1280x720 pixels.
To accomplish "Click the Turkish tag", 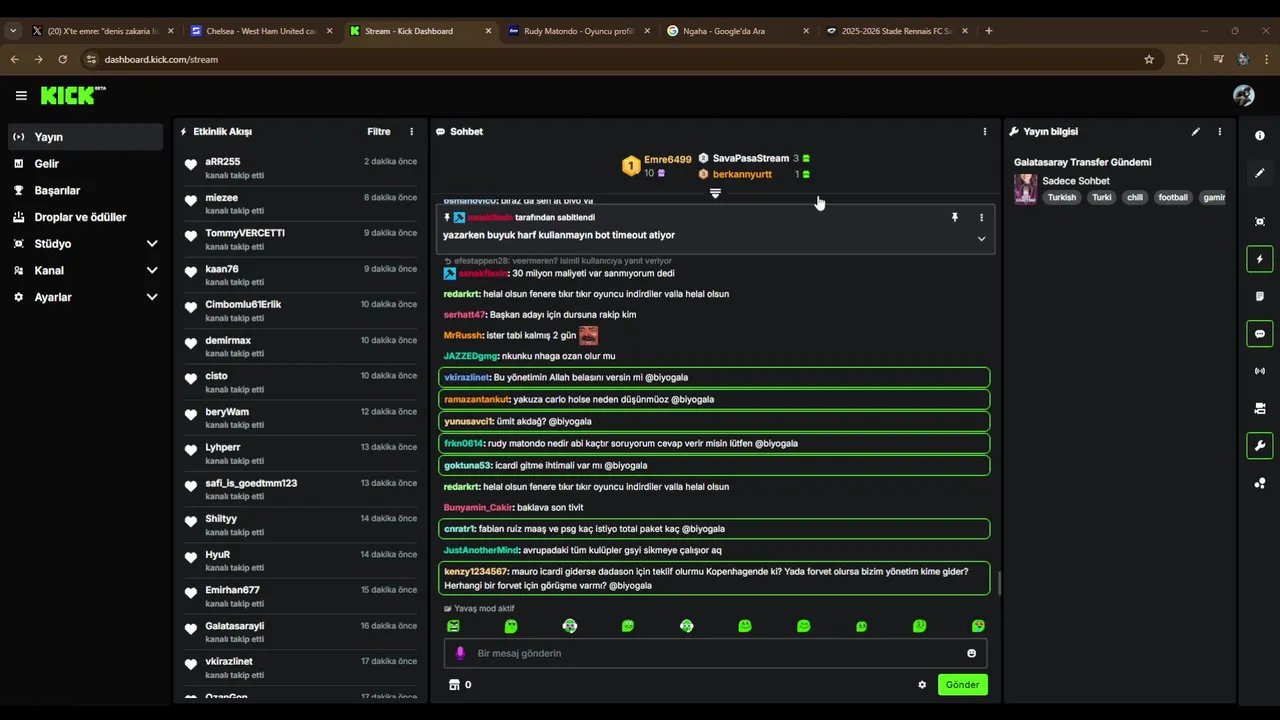I will 1062,197.
